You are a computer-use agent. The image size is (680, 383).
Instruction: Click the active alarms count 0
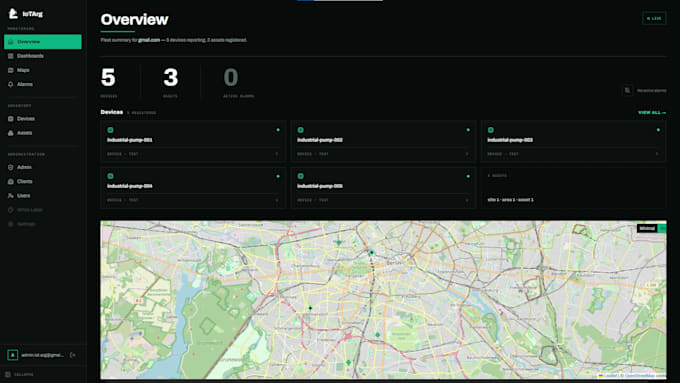(231, 78)
